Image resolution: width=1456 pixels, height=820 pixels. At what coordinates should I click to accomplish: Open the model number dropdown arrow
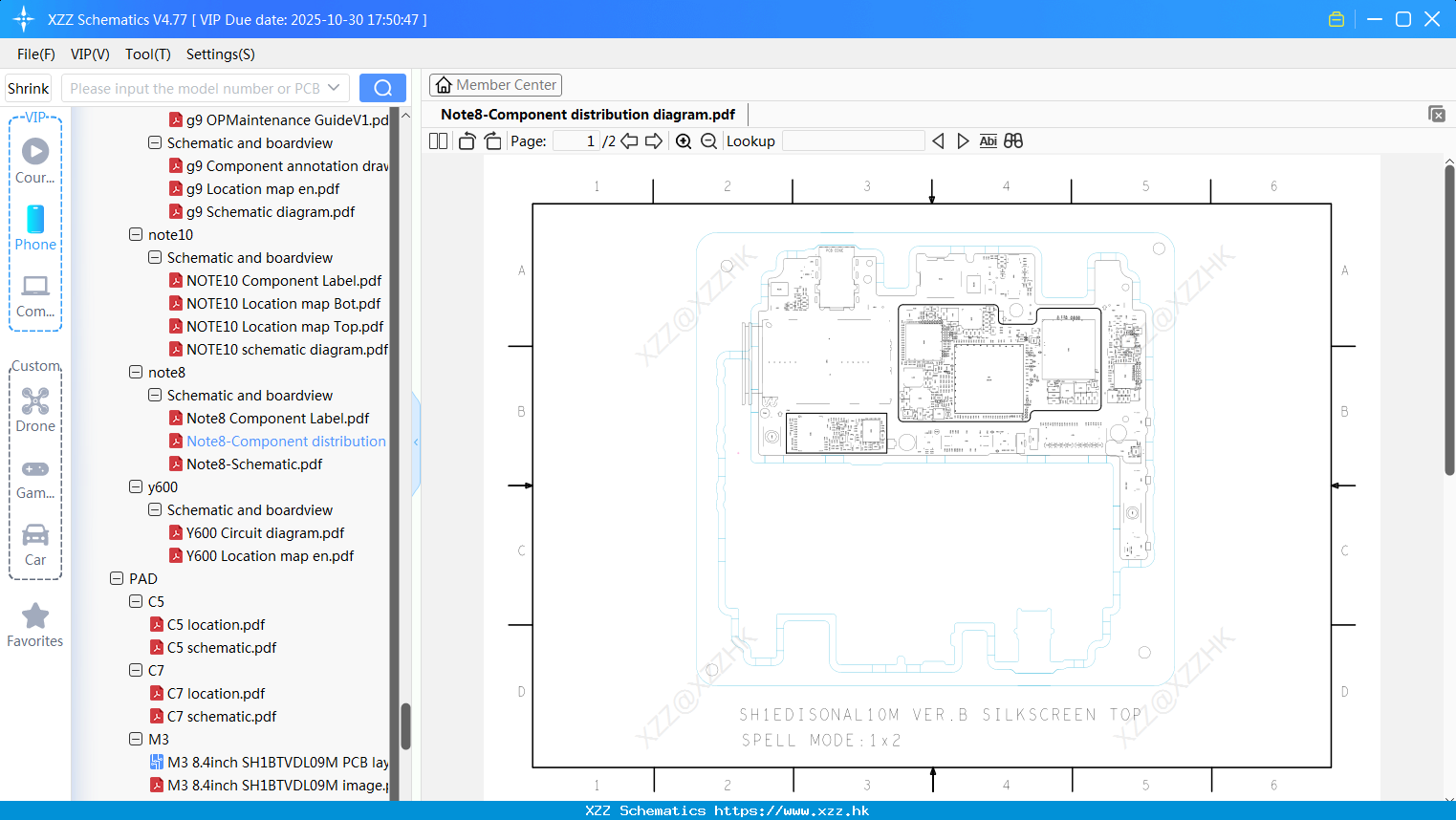[x=334, y=88]
